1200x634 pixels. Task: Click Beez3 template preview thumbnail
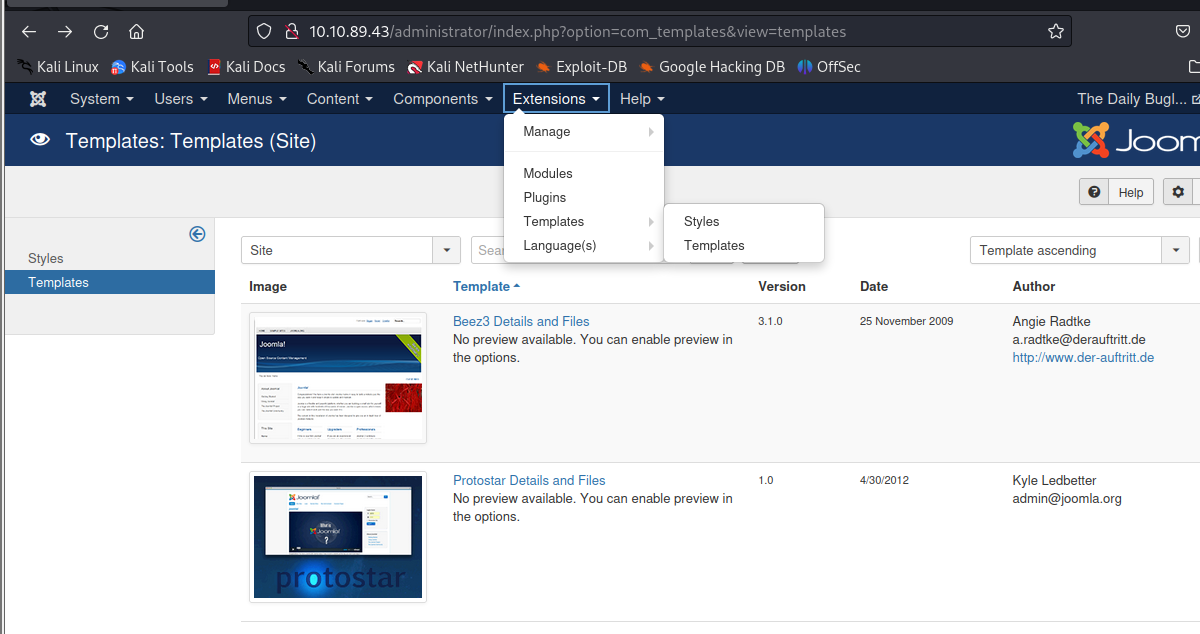click(x=338, y=378)
